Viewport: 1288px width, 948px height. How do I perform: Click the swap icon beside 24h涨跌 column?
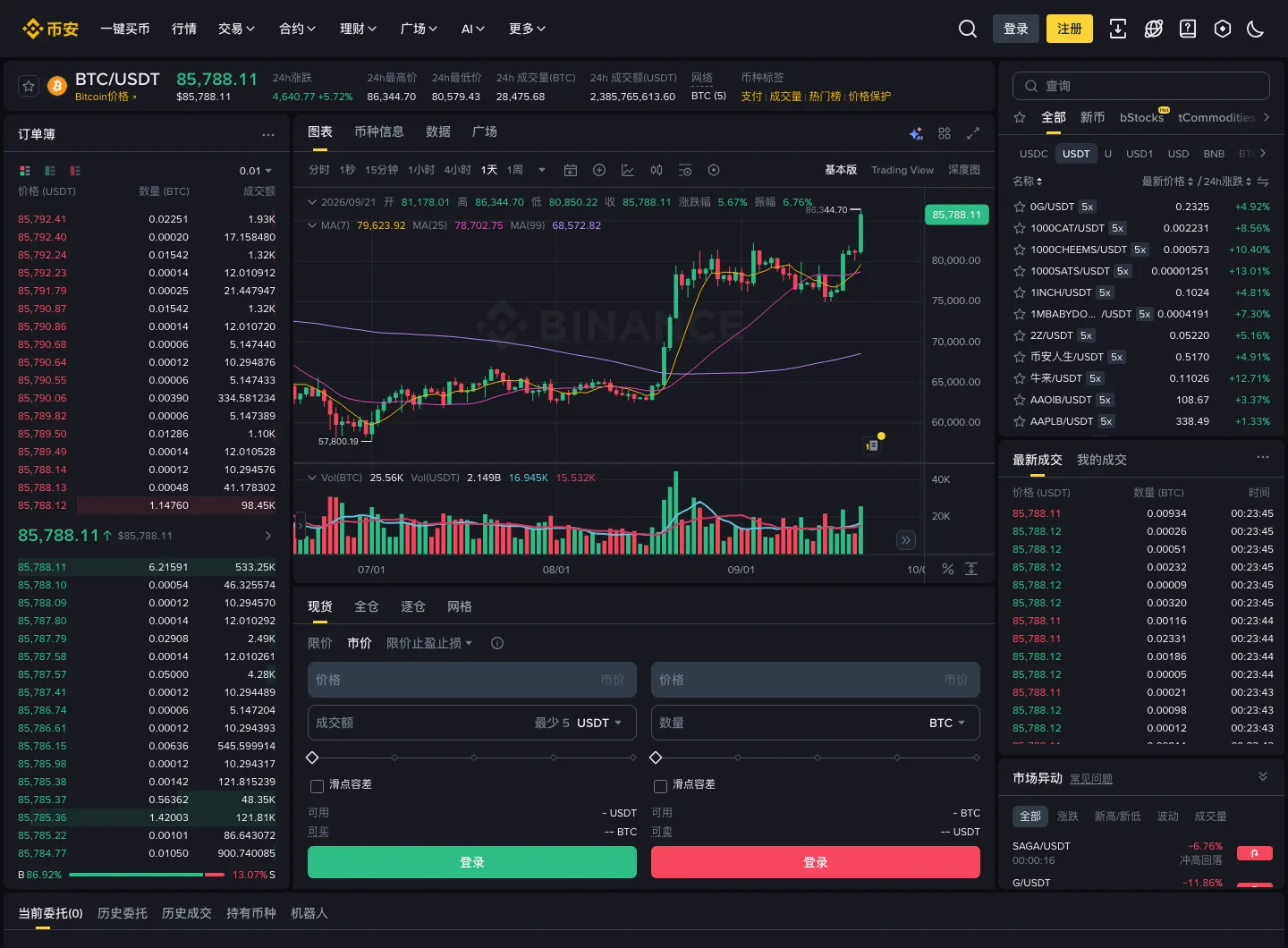pyautogui.click(x=1263, y=182)
